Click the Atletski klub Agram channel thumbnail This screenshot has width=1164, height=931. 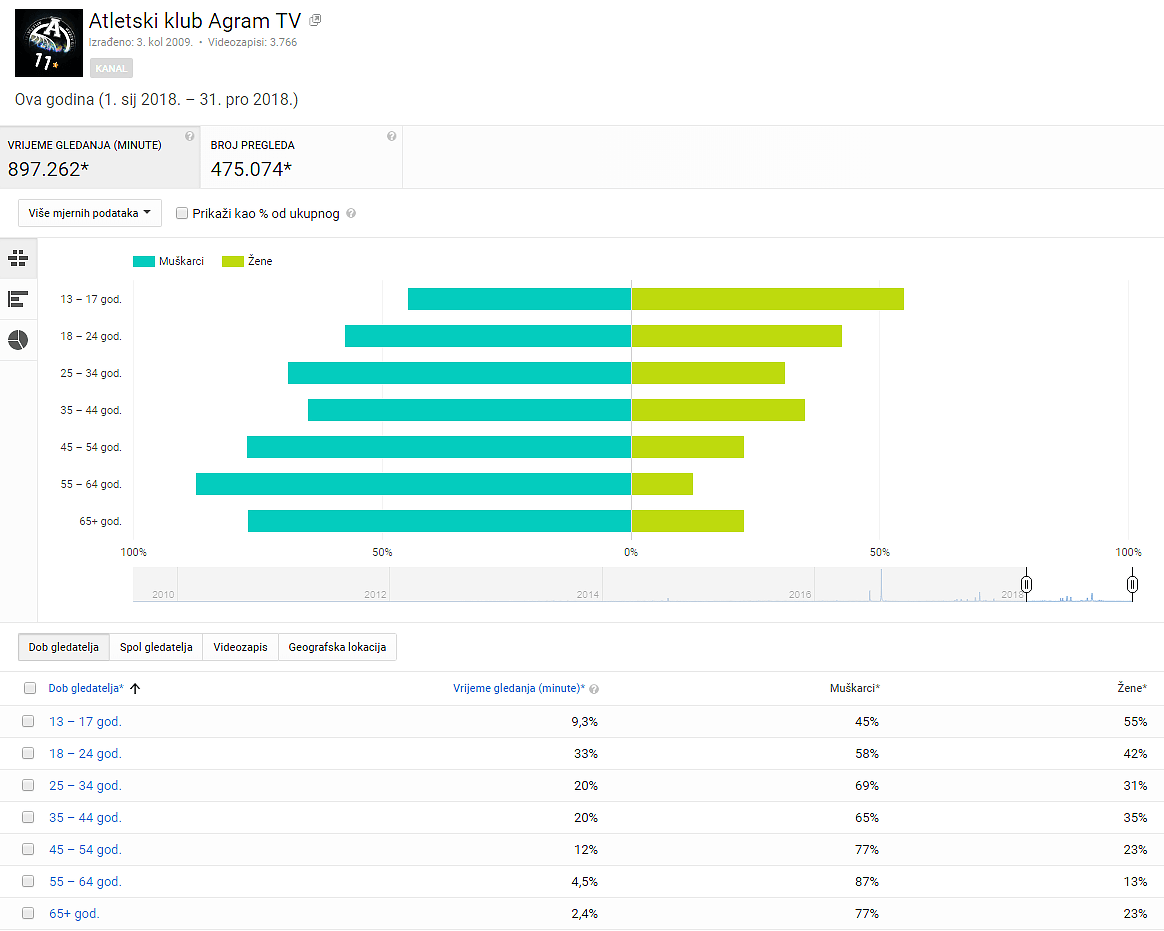pyautogui.click(x=49, y=42)
